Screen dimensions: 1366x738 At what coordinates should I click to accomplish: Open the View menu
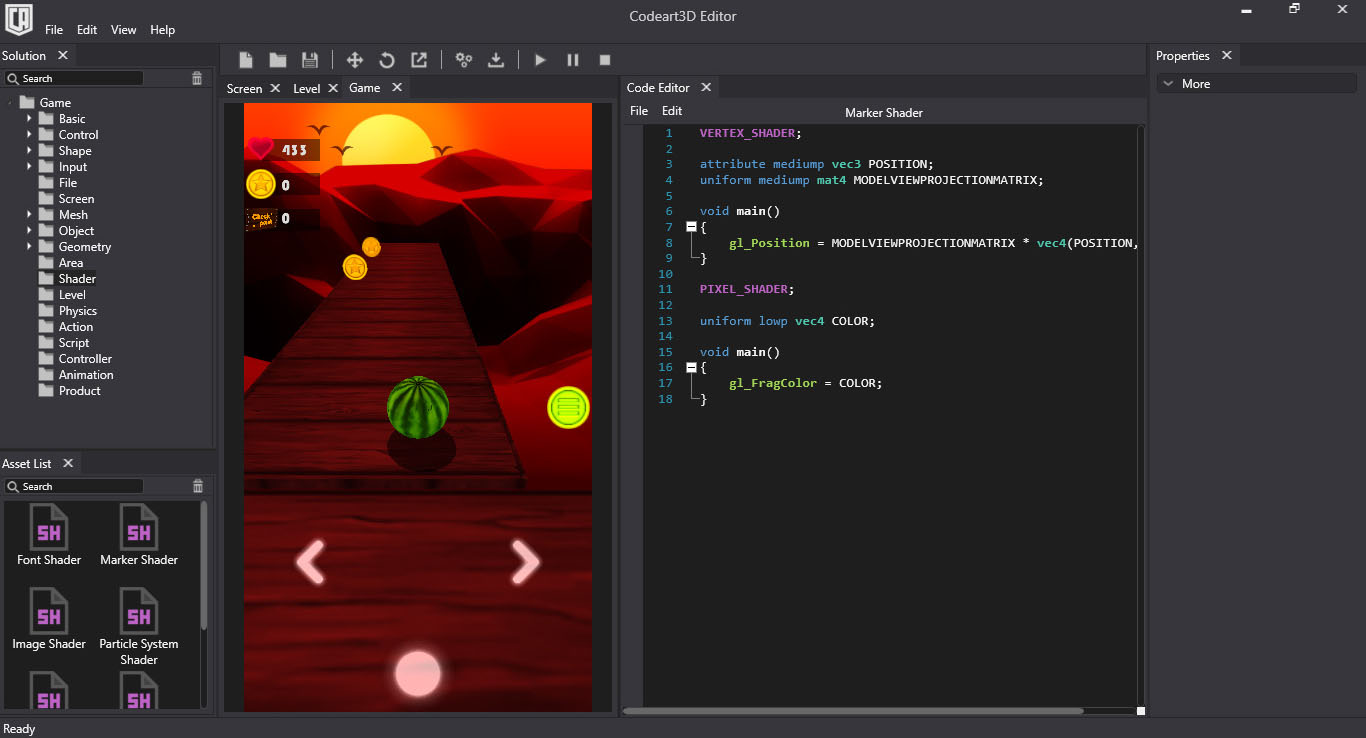[124, 30]
